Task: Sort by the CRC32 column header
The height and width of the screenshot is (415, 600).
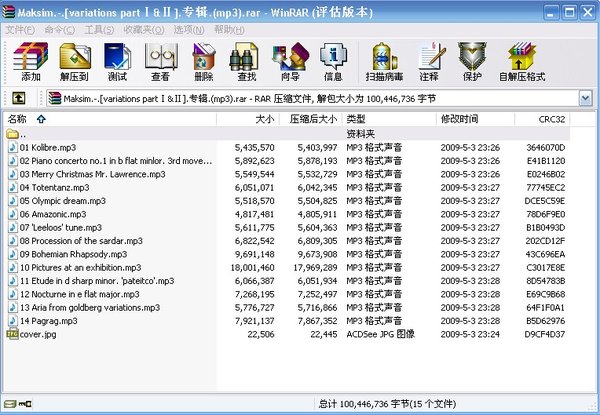Action: 542,119
